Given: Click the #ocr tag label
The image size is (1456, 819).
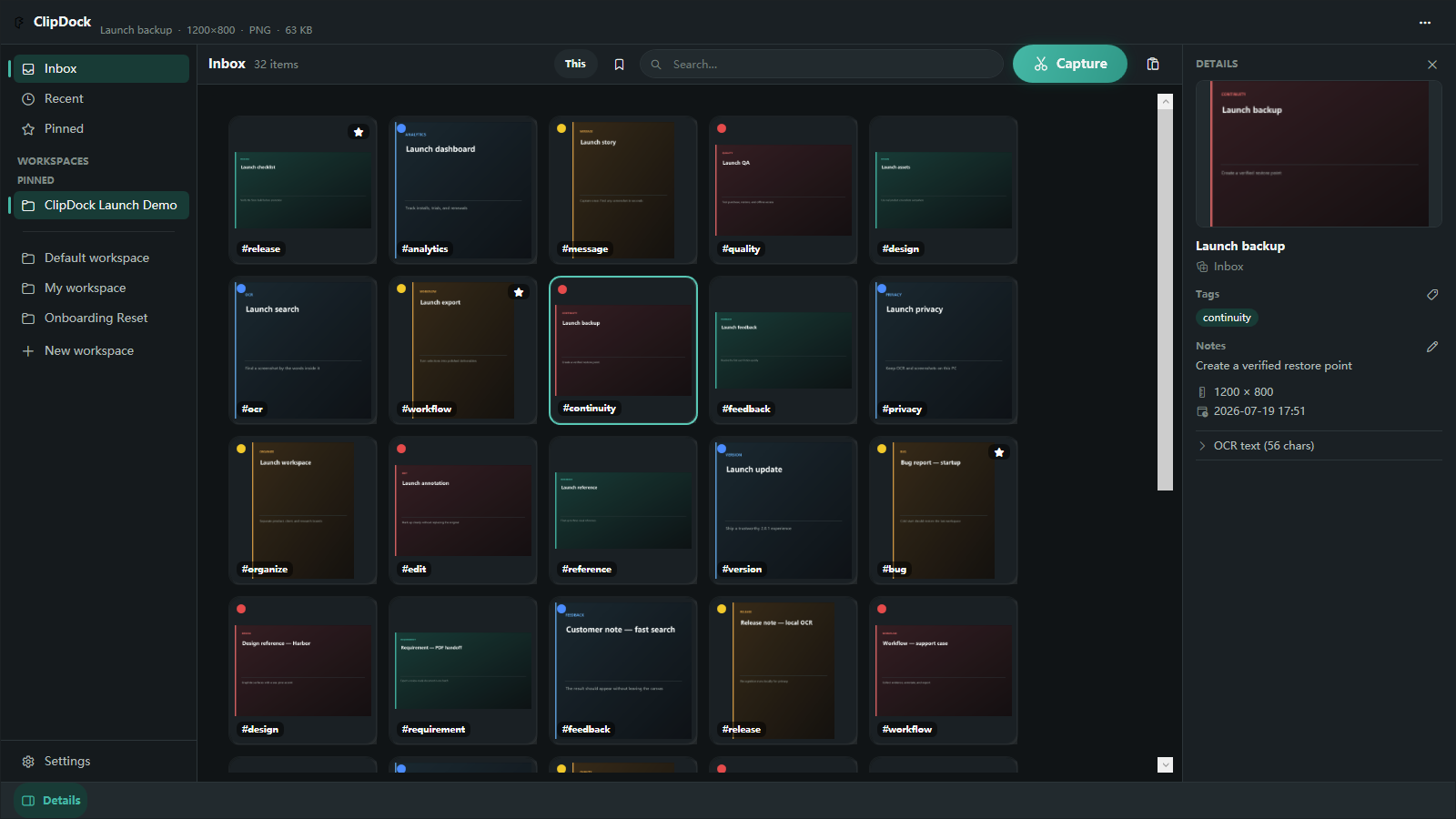Looking at the screenshot, I should (252, 409).
